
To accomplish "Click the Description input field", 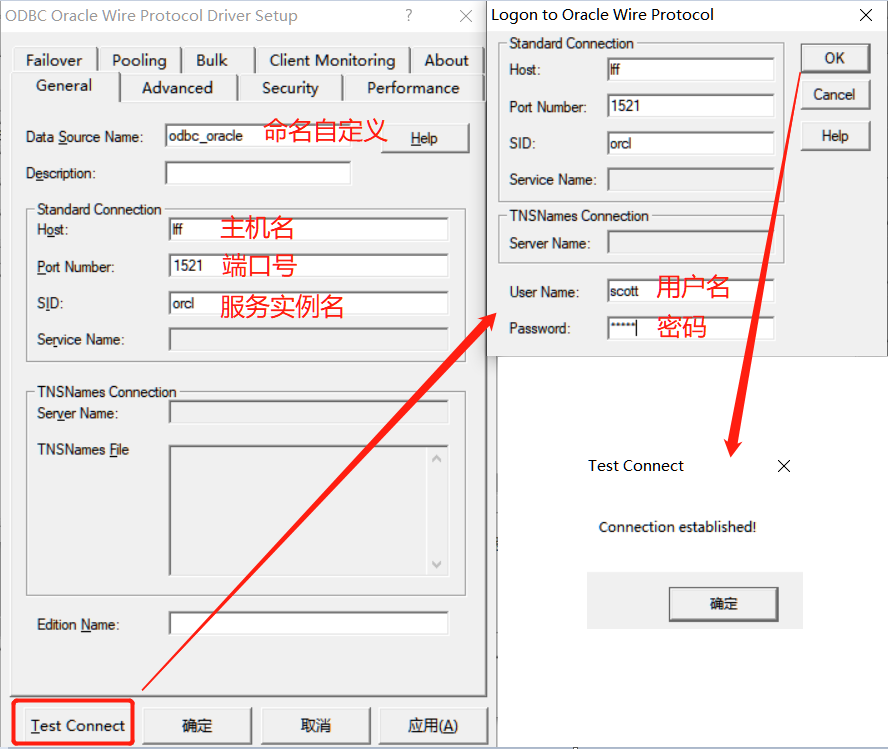I will pyautogui.click(x=258, y=173).
